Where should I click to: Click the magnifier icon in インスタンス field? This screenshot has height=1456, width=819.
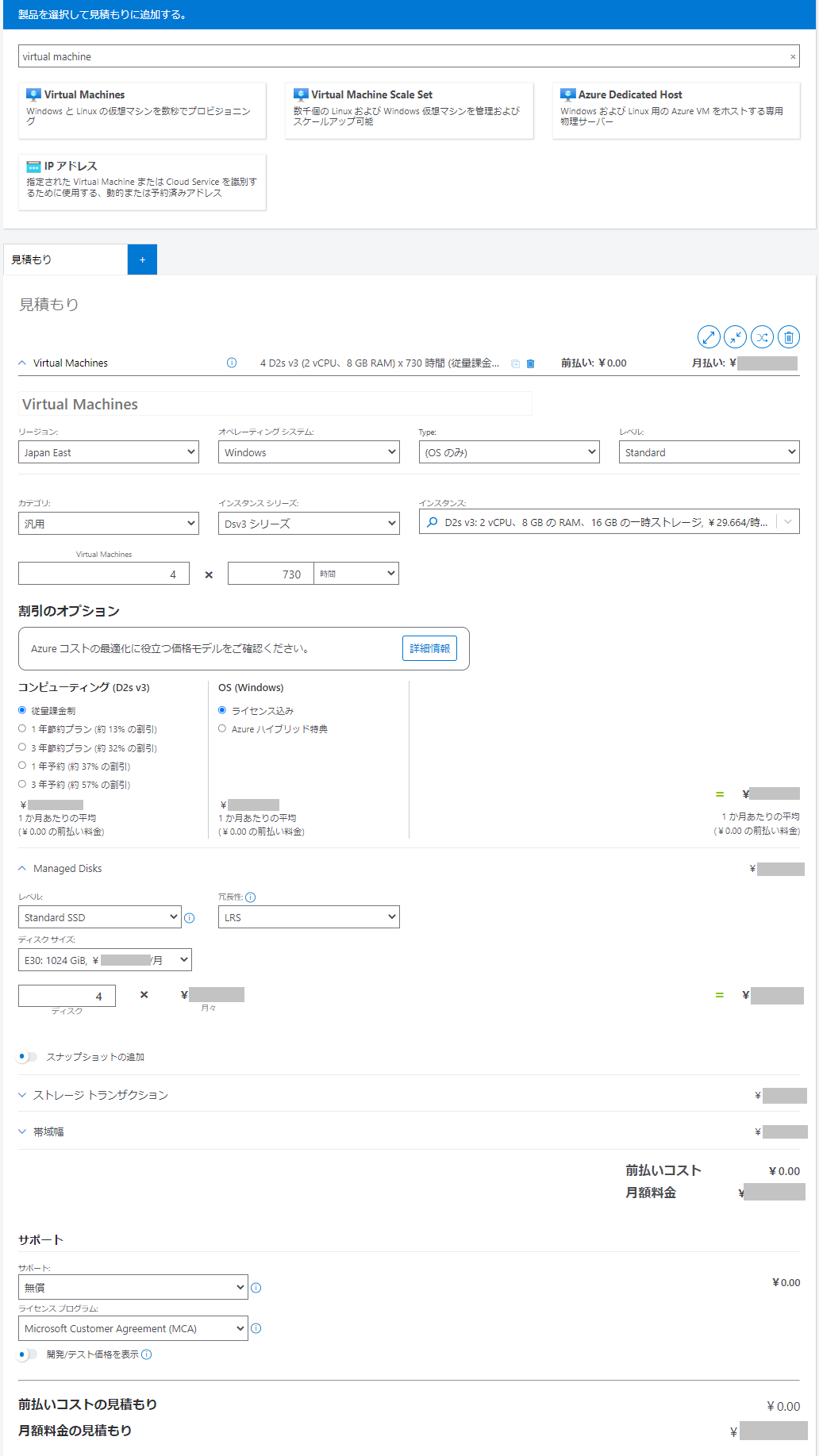(x=433, y=522)
